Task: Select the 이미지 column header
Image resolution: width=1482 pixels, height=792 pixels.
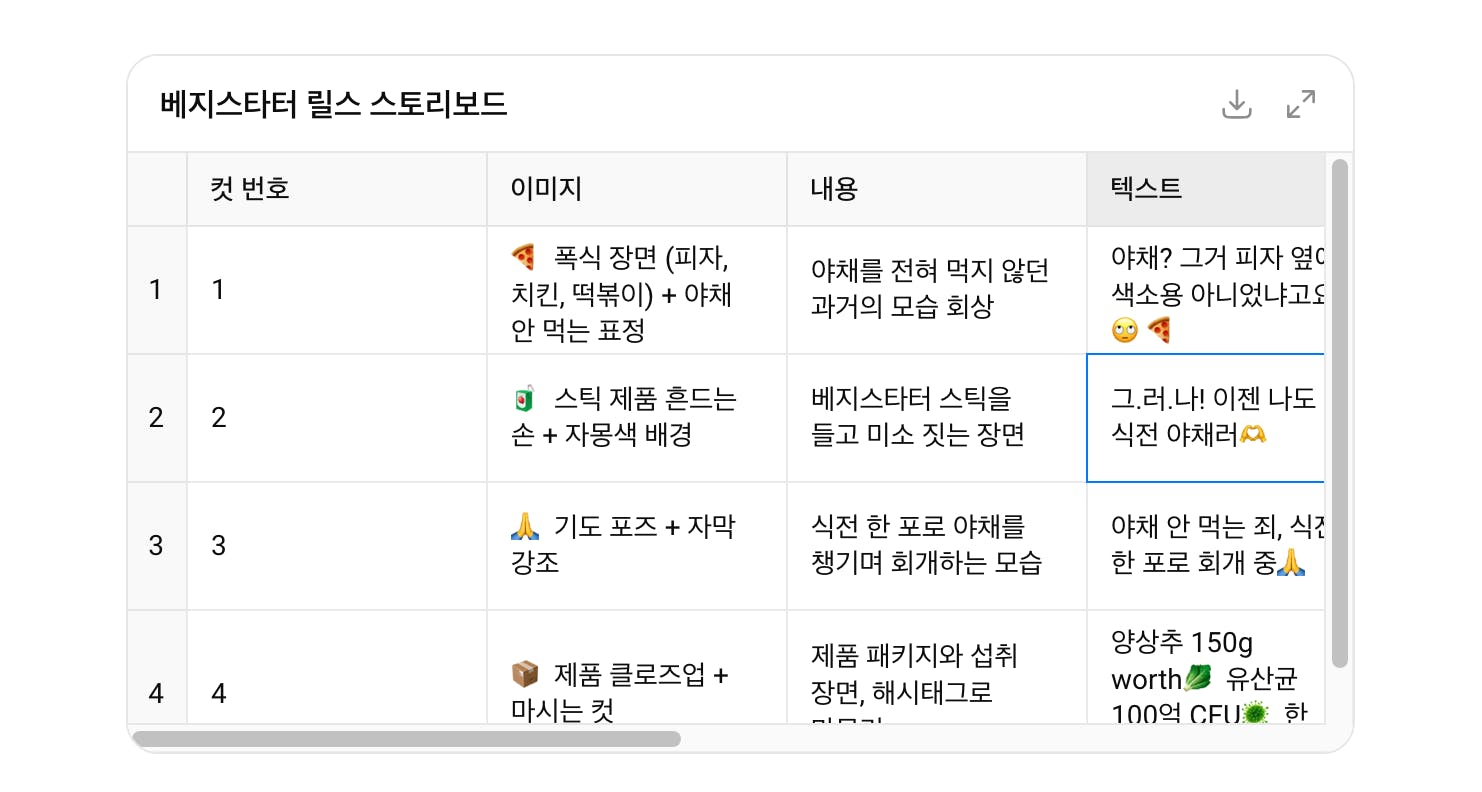Action: click(637, 189)
